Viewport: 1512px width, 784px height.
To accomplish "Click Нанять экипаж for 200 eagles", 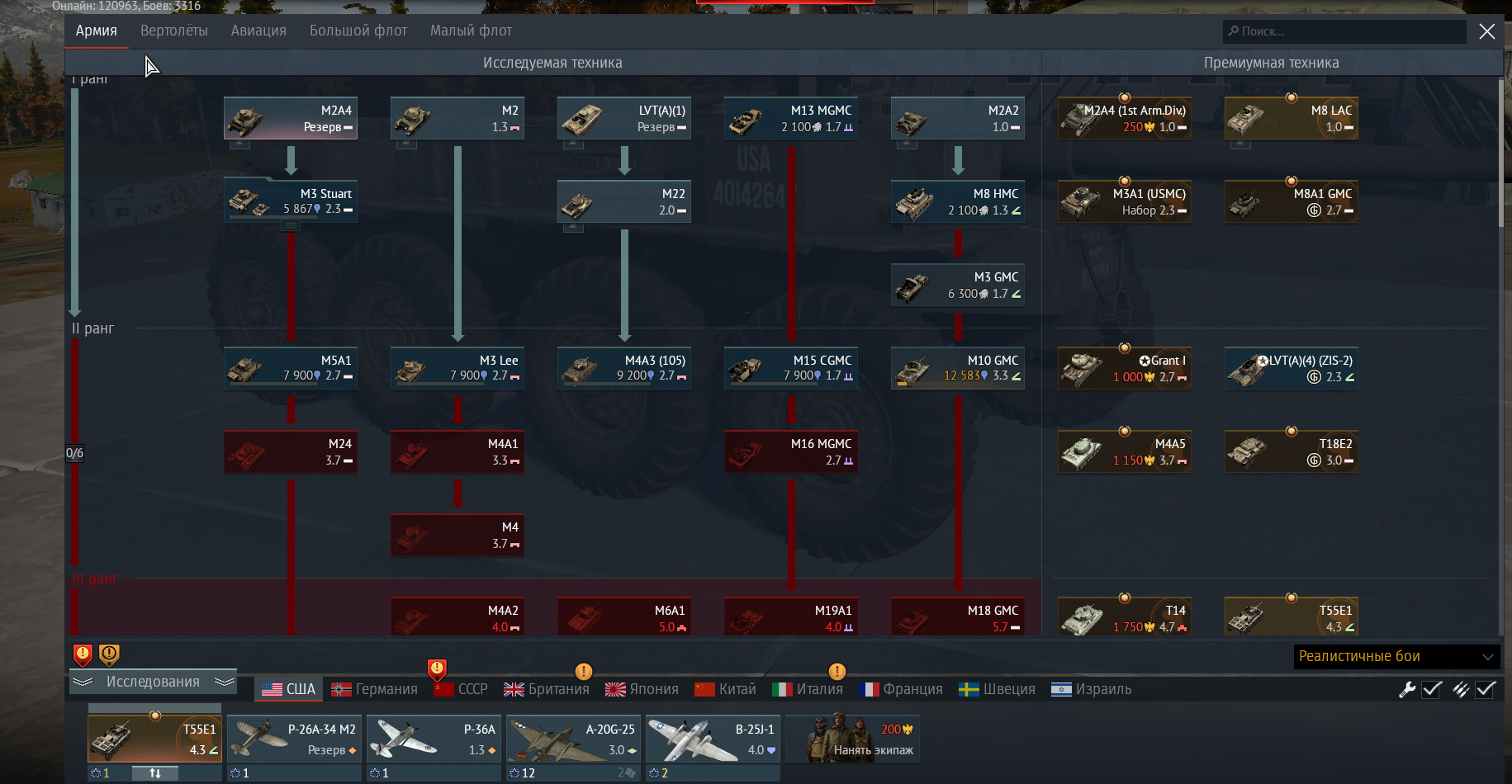I will pyautogui.click(x=852, y=739).
